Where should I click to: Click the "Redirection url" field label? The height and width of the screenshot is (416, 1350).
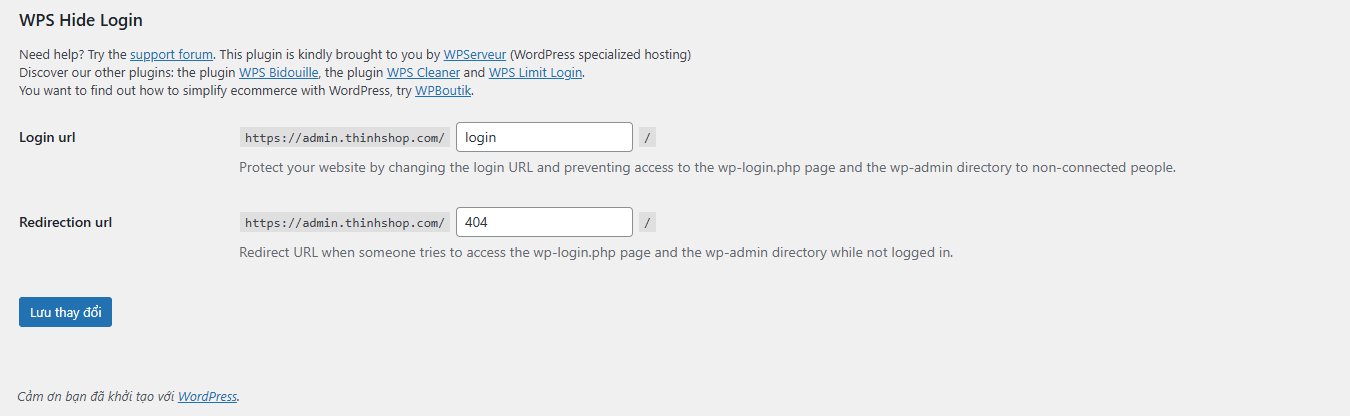coord(65,222)
